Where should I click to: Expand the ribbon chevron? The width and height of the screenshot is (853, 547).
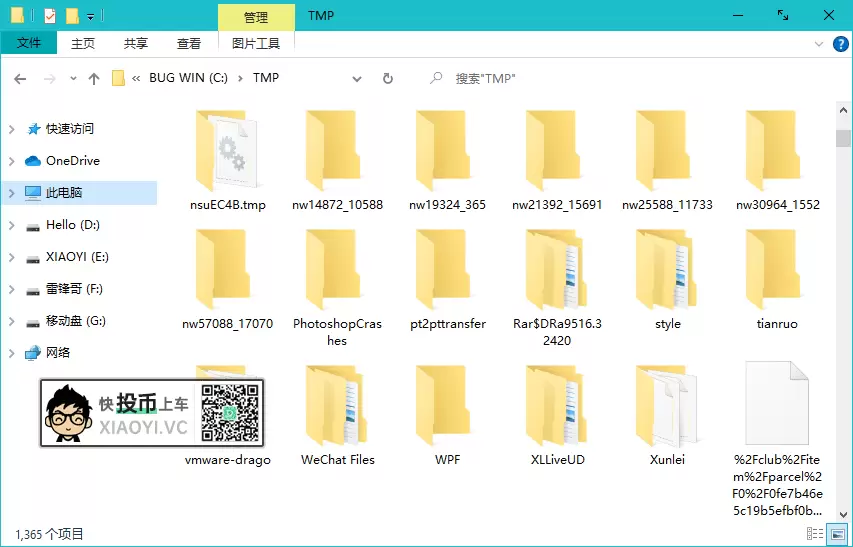coord(819,44)
